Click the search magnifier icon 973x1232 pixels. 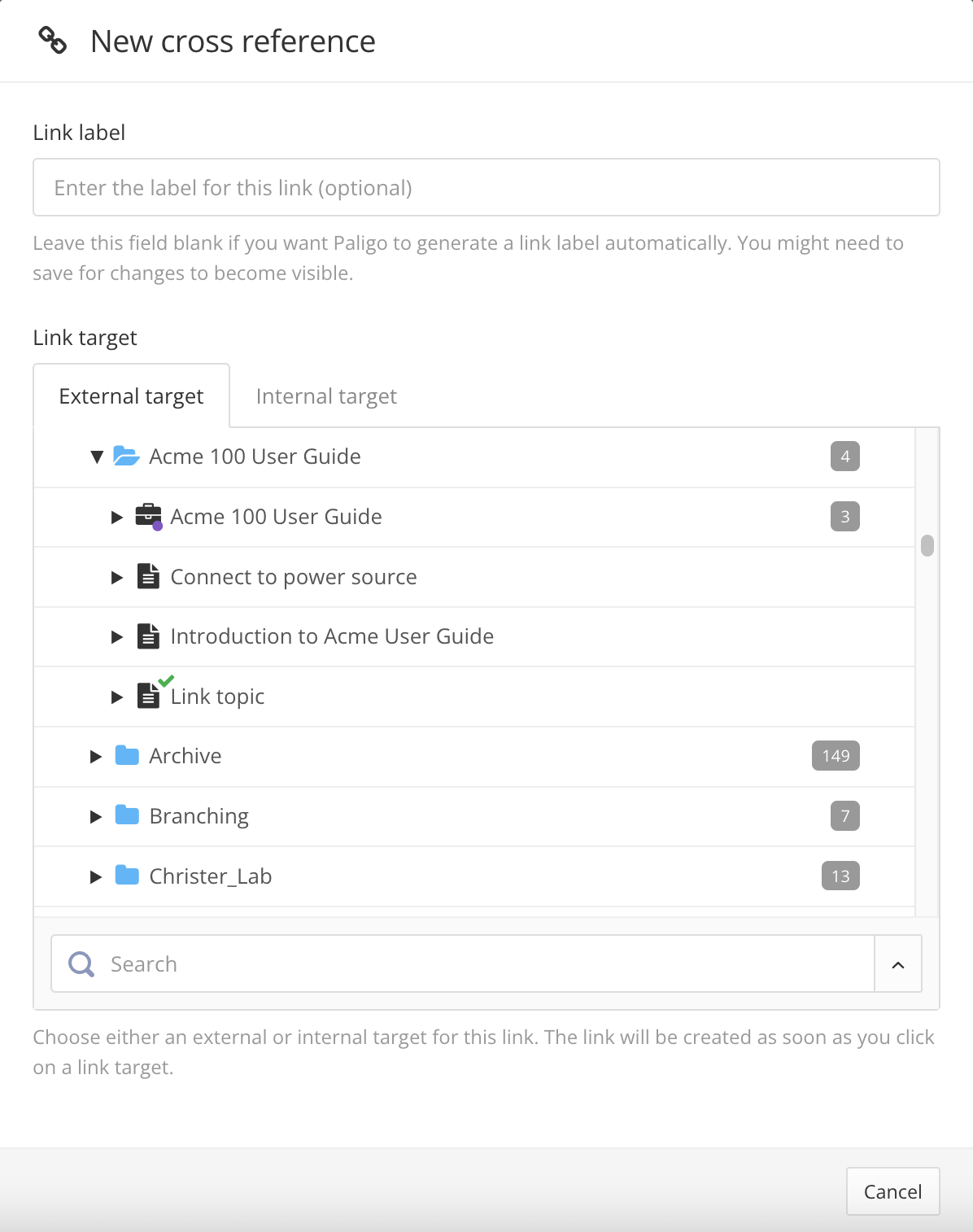click(x=81, y=963)
